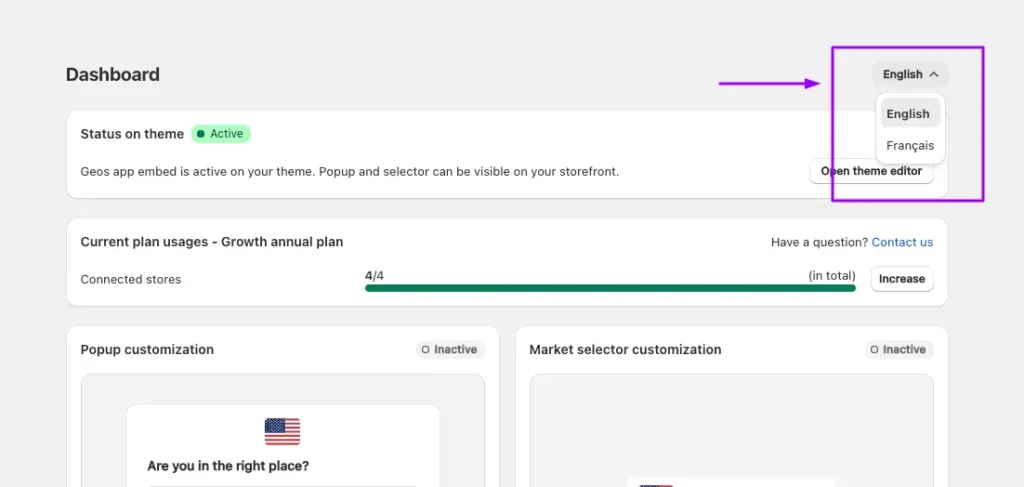Click the Status on theme heading

(132, 134)
